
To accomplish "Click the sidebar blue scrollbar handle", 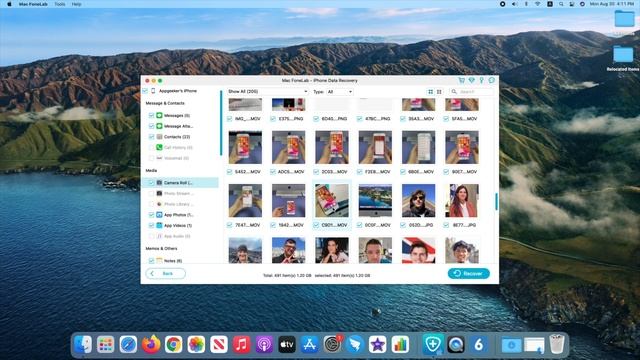I will click(221, 123).
